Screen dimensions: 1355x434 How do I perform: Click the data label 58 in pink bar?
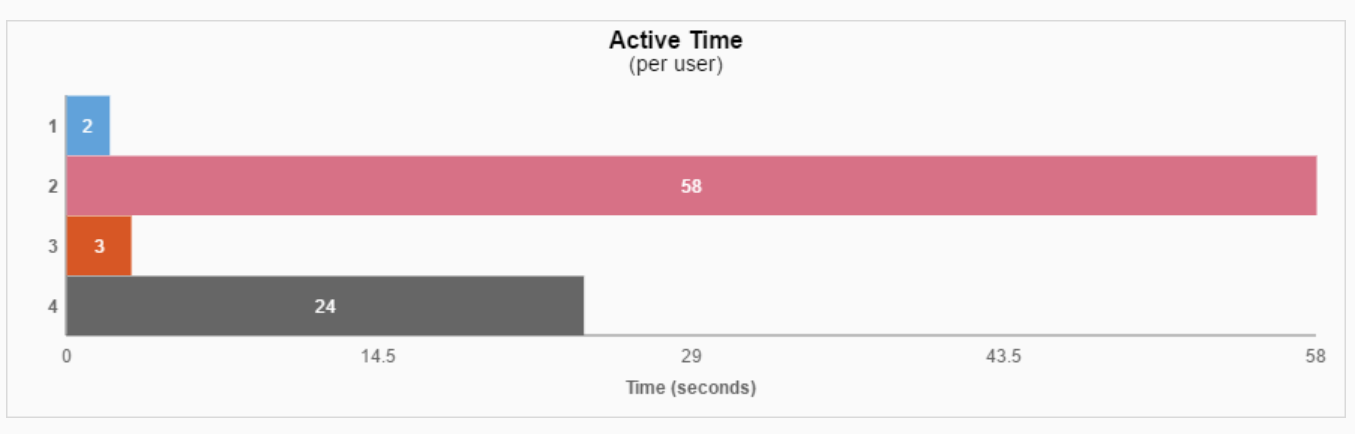point(691,186)
